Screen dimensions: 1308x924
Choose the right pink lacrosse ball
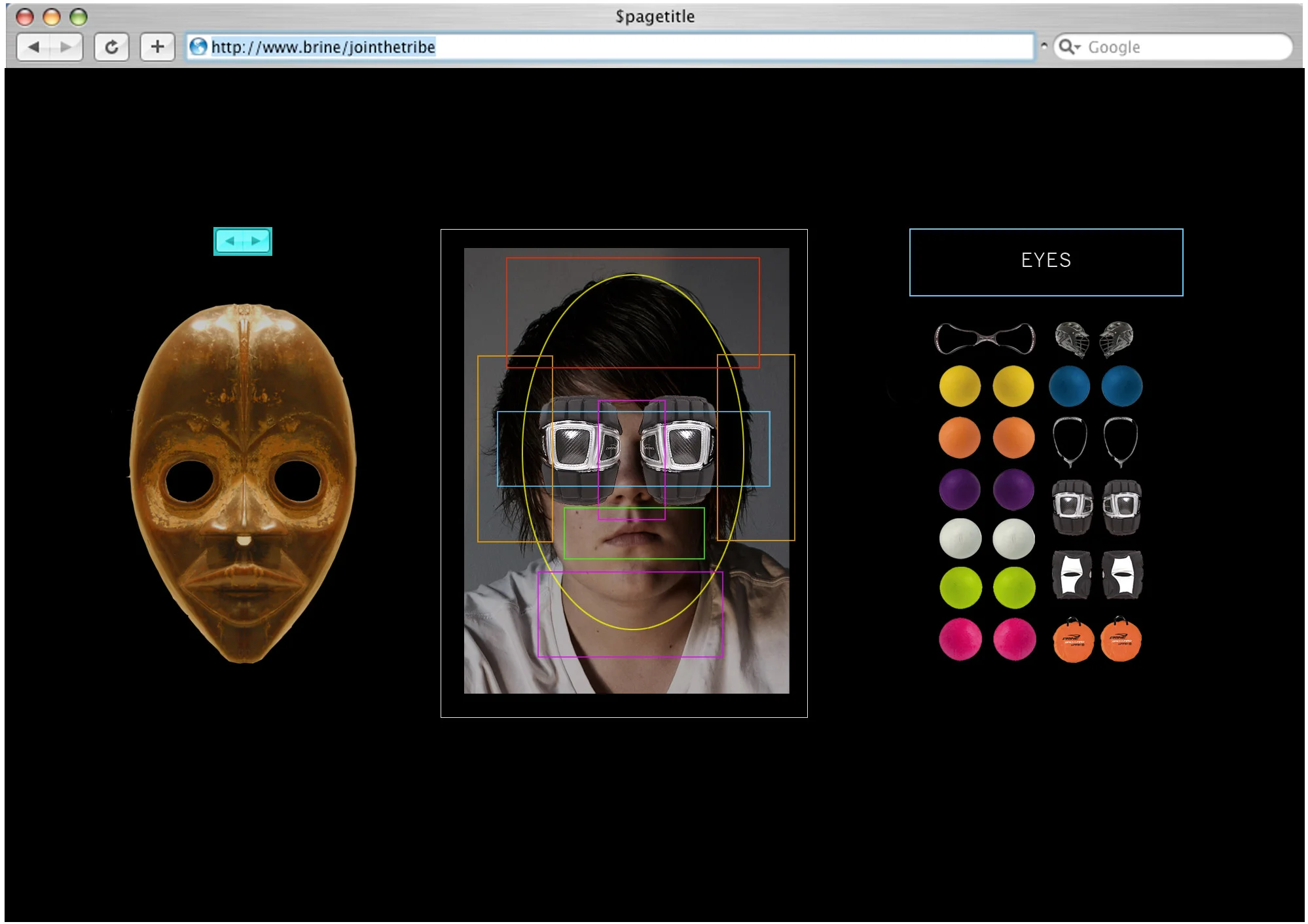tap(1014, 639)
